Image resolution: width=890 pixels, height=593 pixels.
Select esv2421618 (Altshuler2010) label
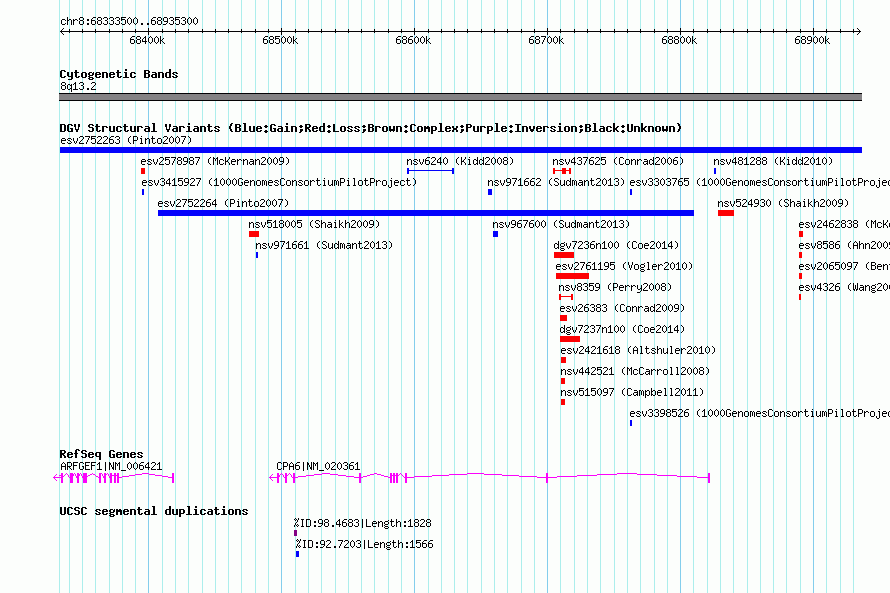pyautogui.click(x=638, y=350)
